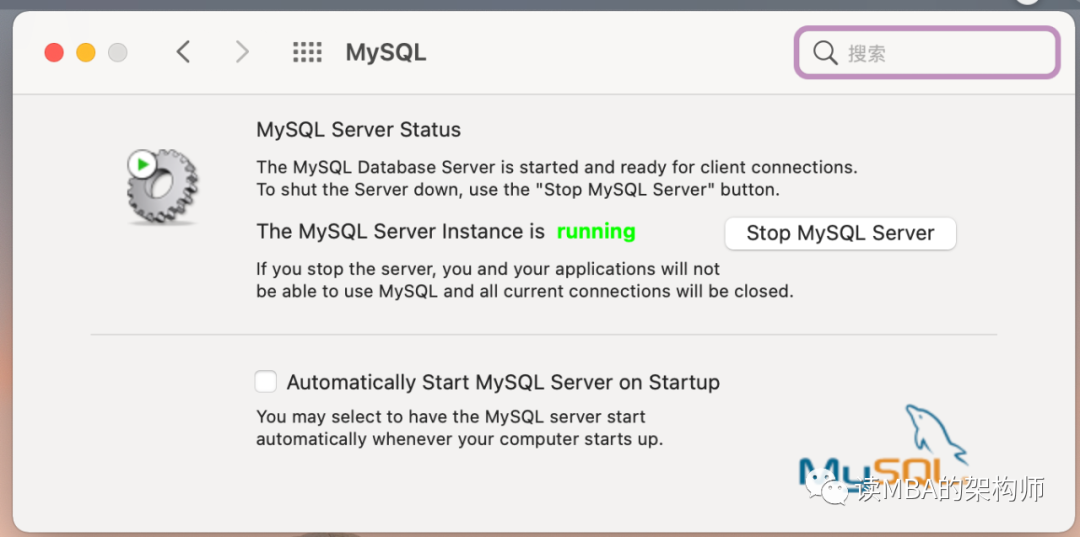1080x537 pixels.
Task: Show all preferences via grid icon
Action: tap(307, 52)
